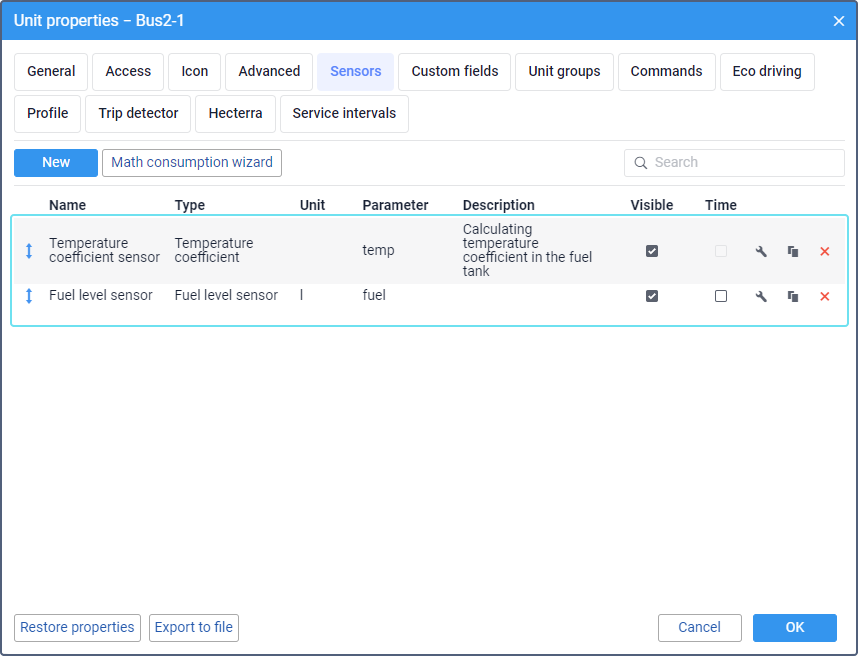Uncheck Visible for Fuel level sensor

(652, 296)
